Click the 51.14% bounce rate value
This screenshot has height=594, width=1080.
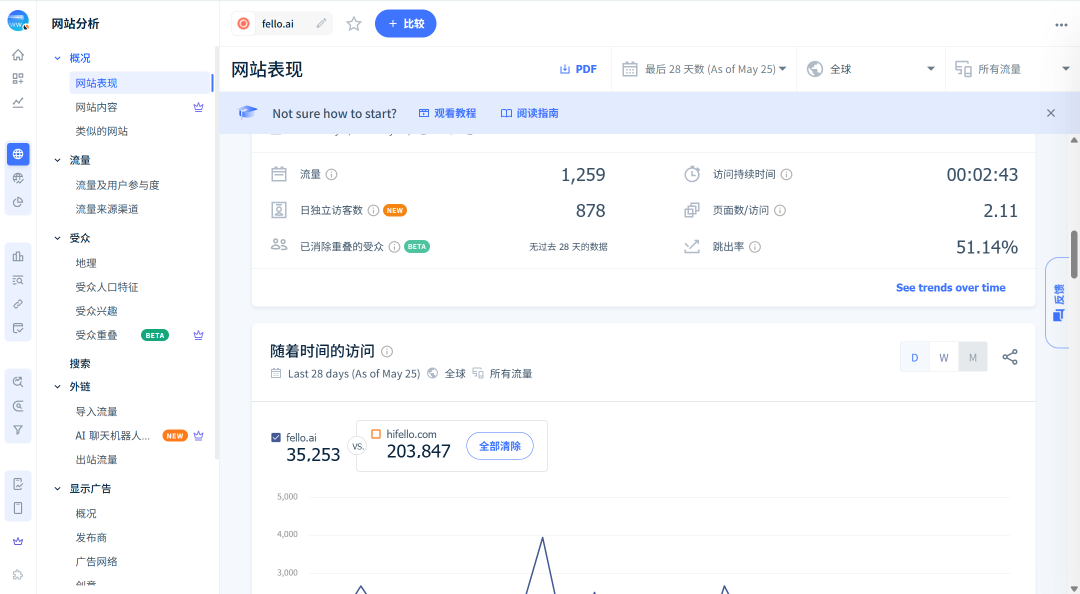(986, 247)
